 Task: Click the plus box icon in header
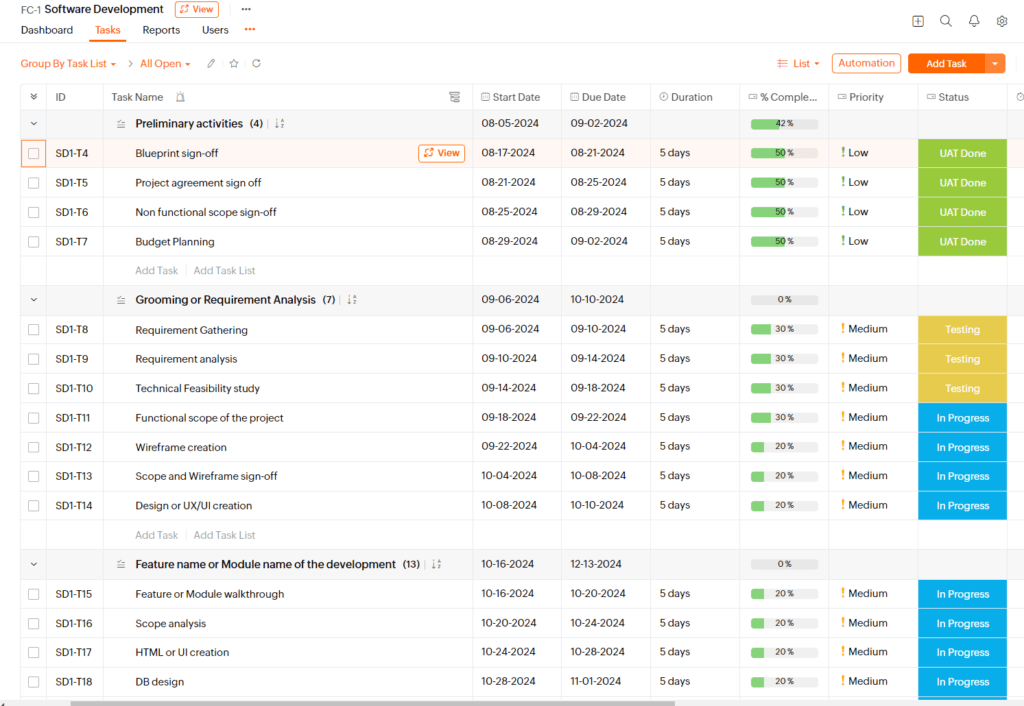pyautogui.click(x=918, y=21)
